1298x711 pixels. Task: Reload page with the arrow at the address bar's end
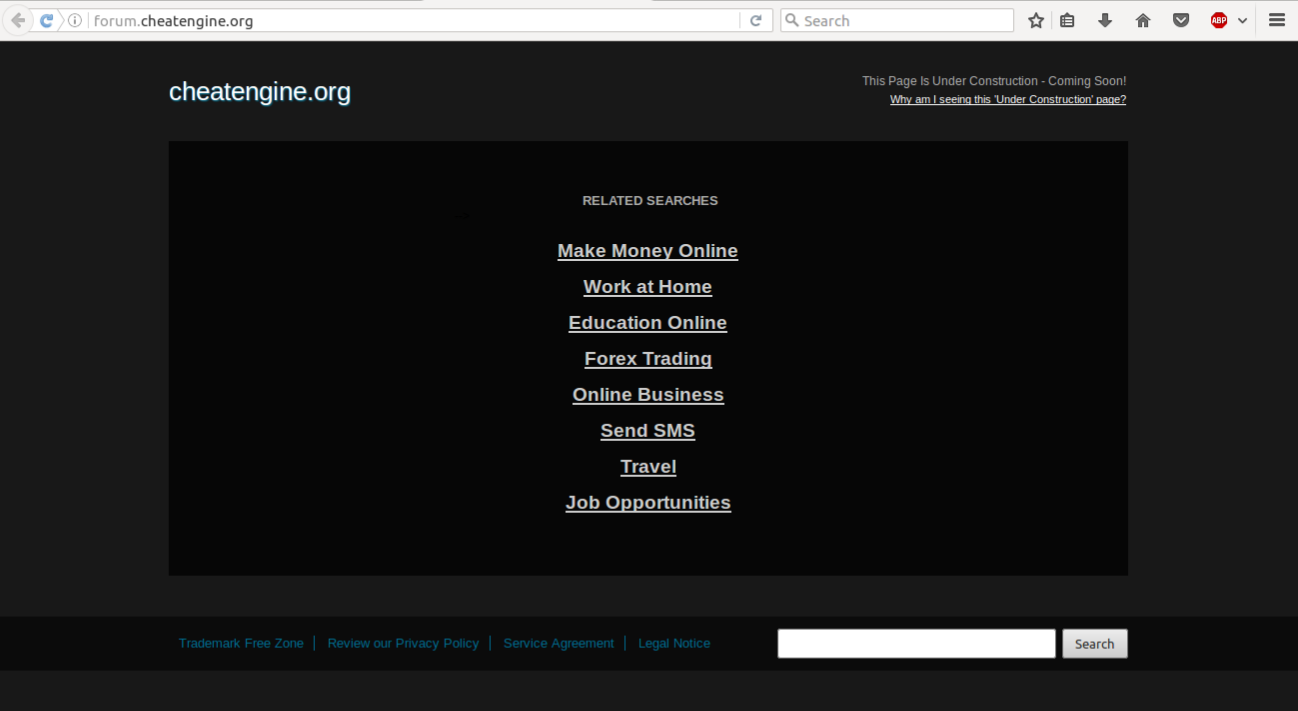756,20
